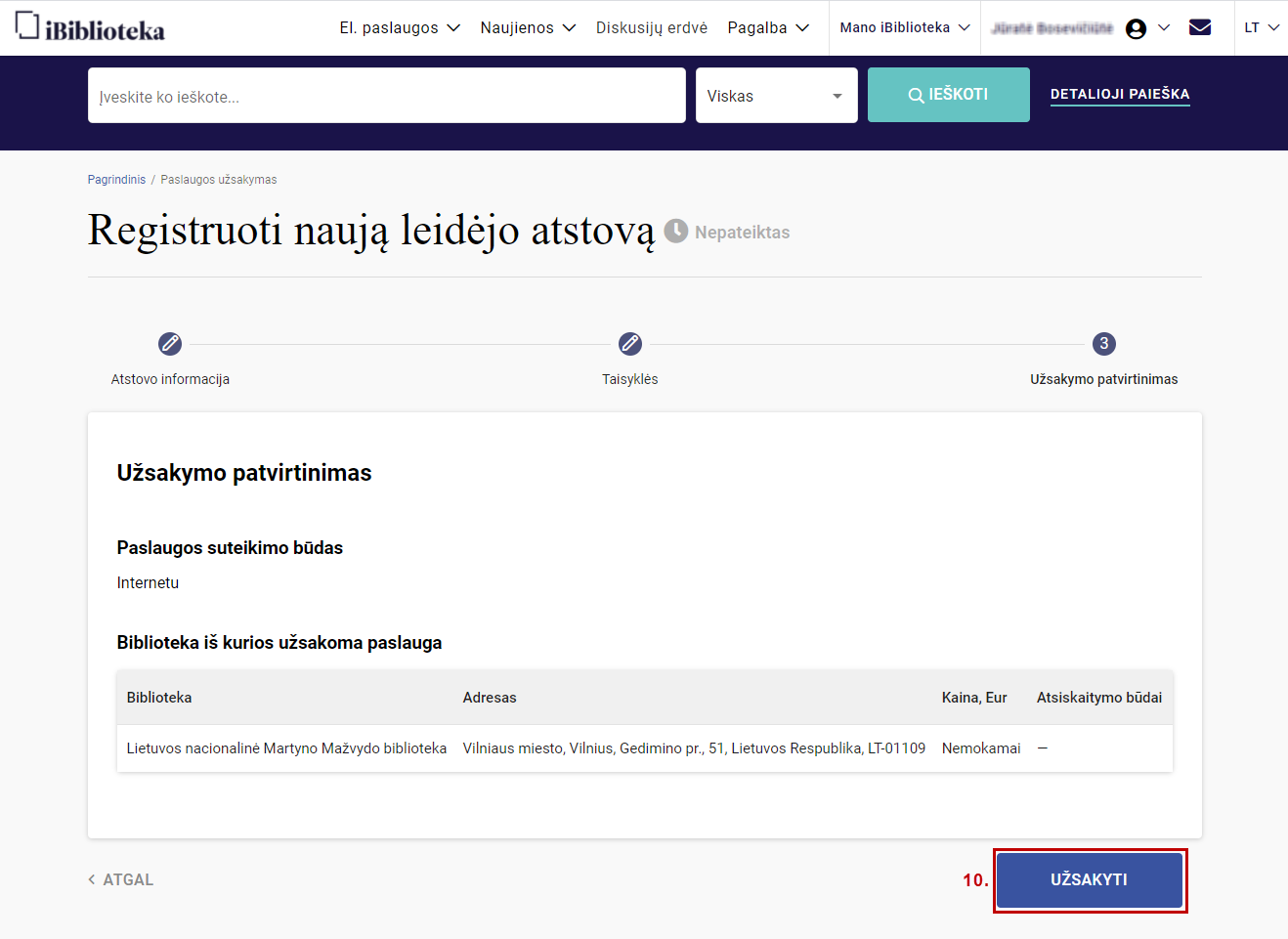Click the Biblioteka column header

[159, 698]
